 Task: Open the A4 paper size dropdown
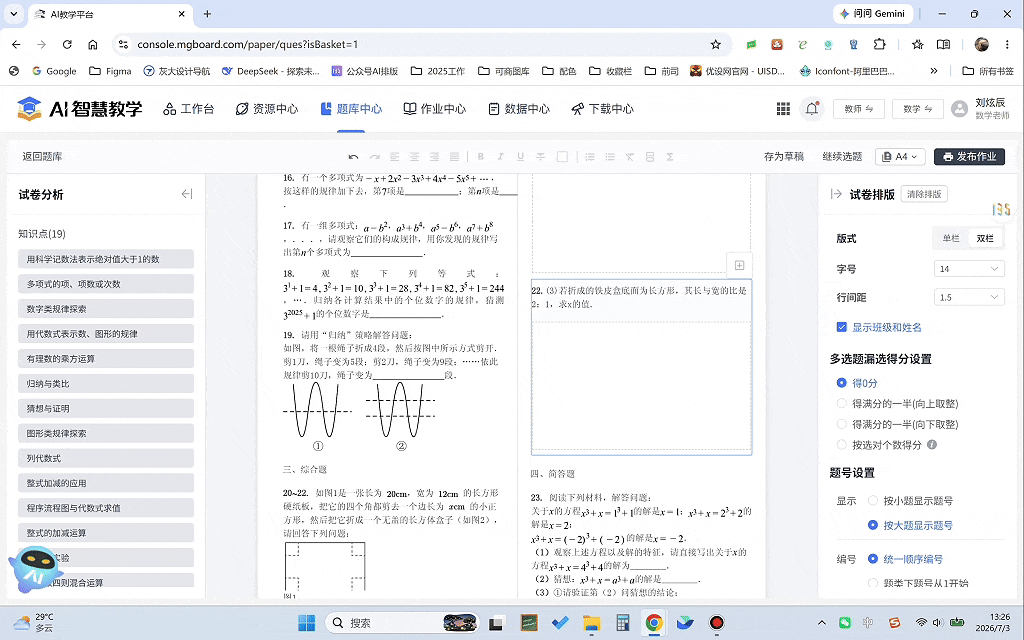(x=900, y=157)
